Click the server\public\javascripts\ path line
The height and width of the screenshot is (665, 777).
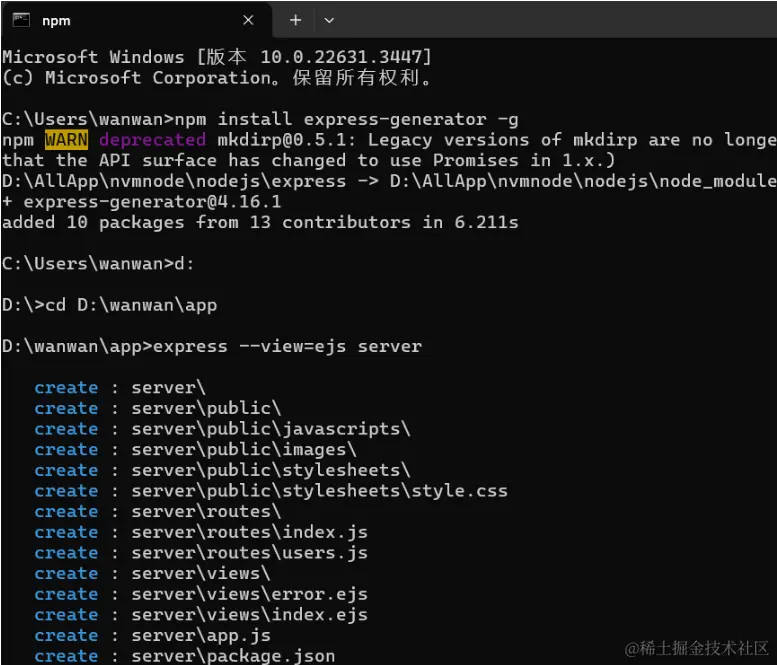point(271,429)
